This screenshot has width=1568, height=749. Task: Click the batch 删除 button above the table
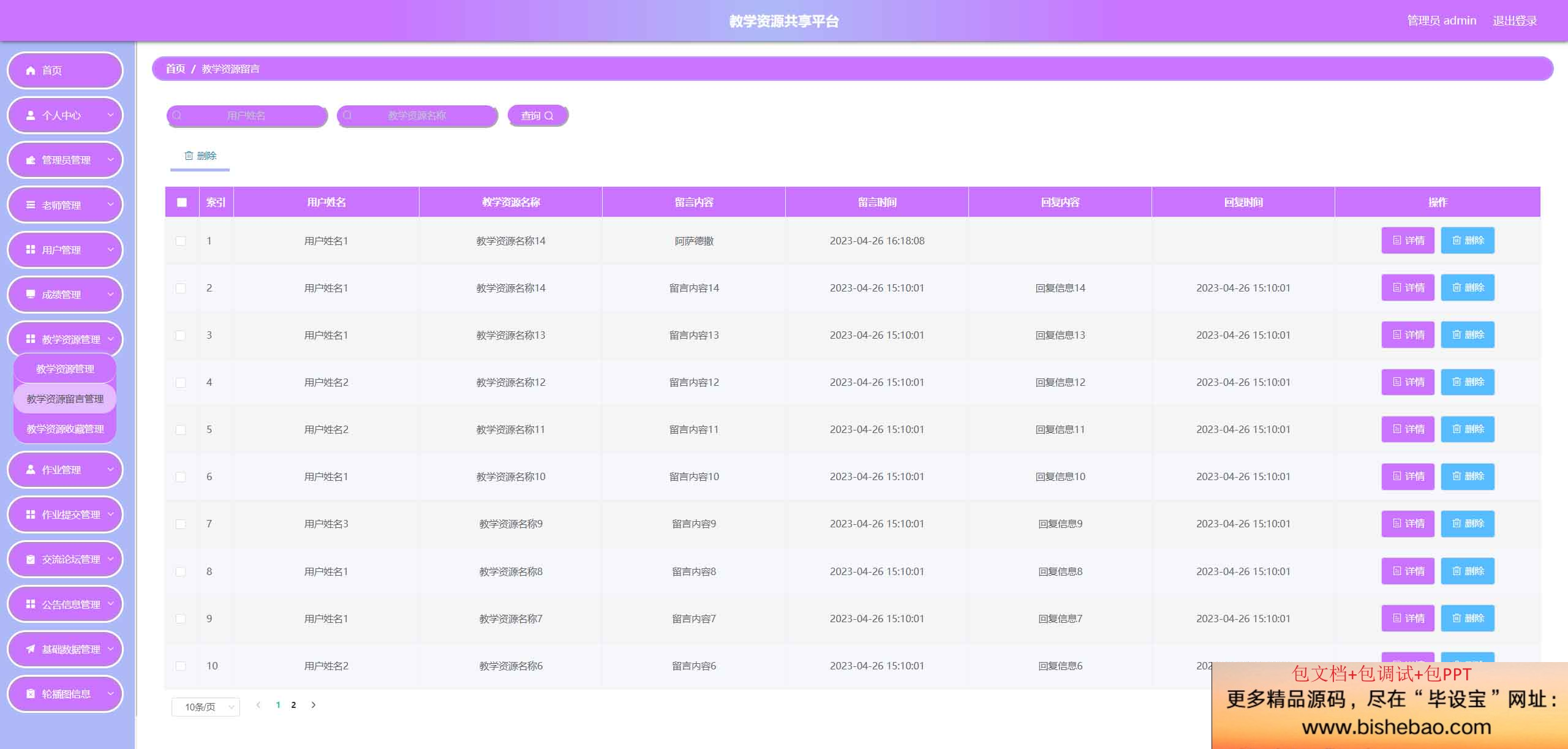(x=200, y=156)
